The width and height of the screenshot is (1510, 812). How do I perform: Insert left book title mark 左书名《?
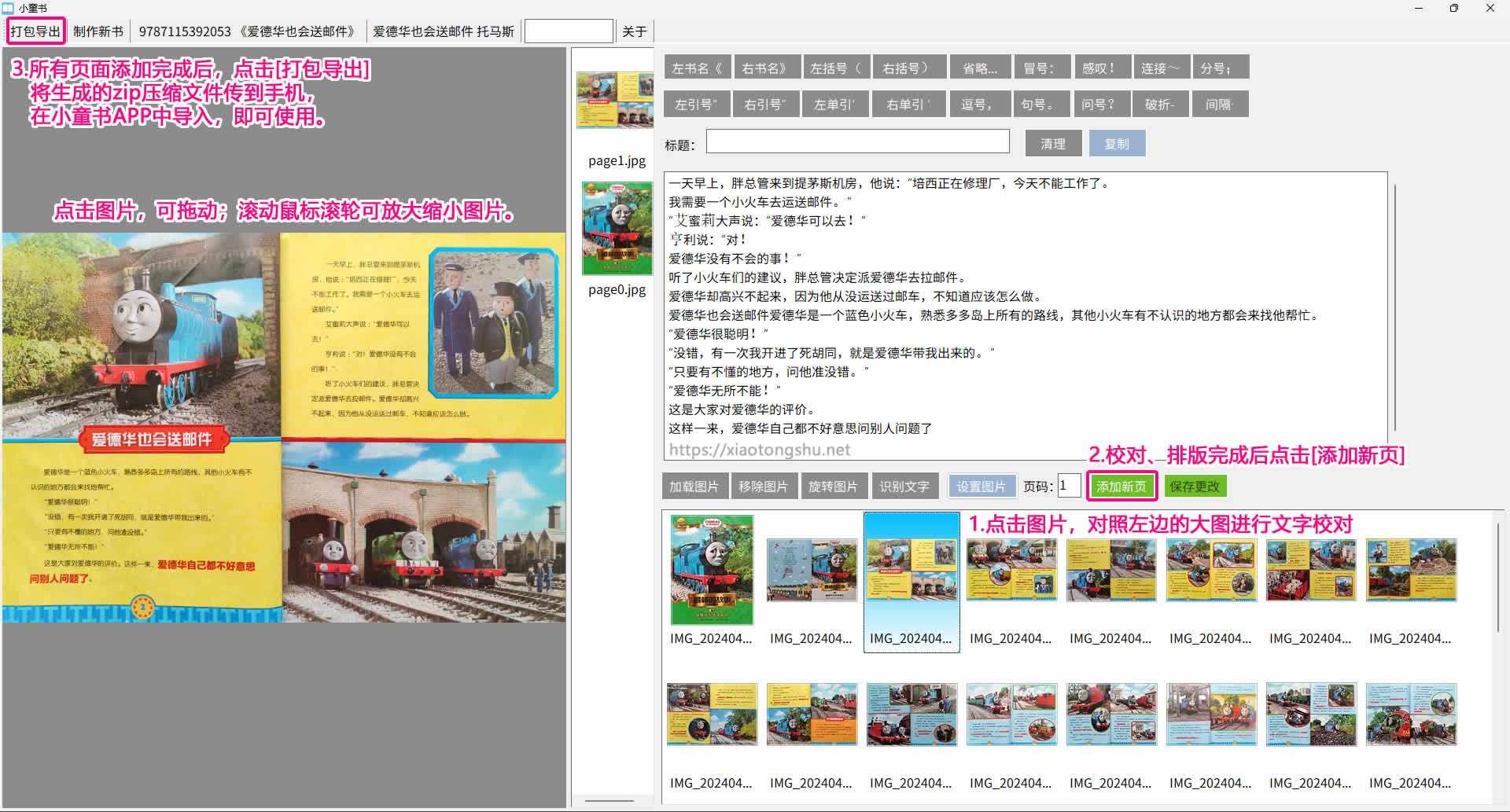point(698,68)
